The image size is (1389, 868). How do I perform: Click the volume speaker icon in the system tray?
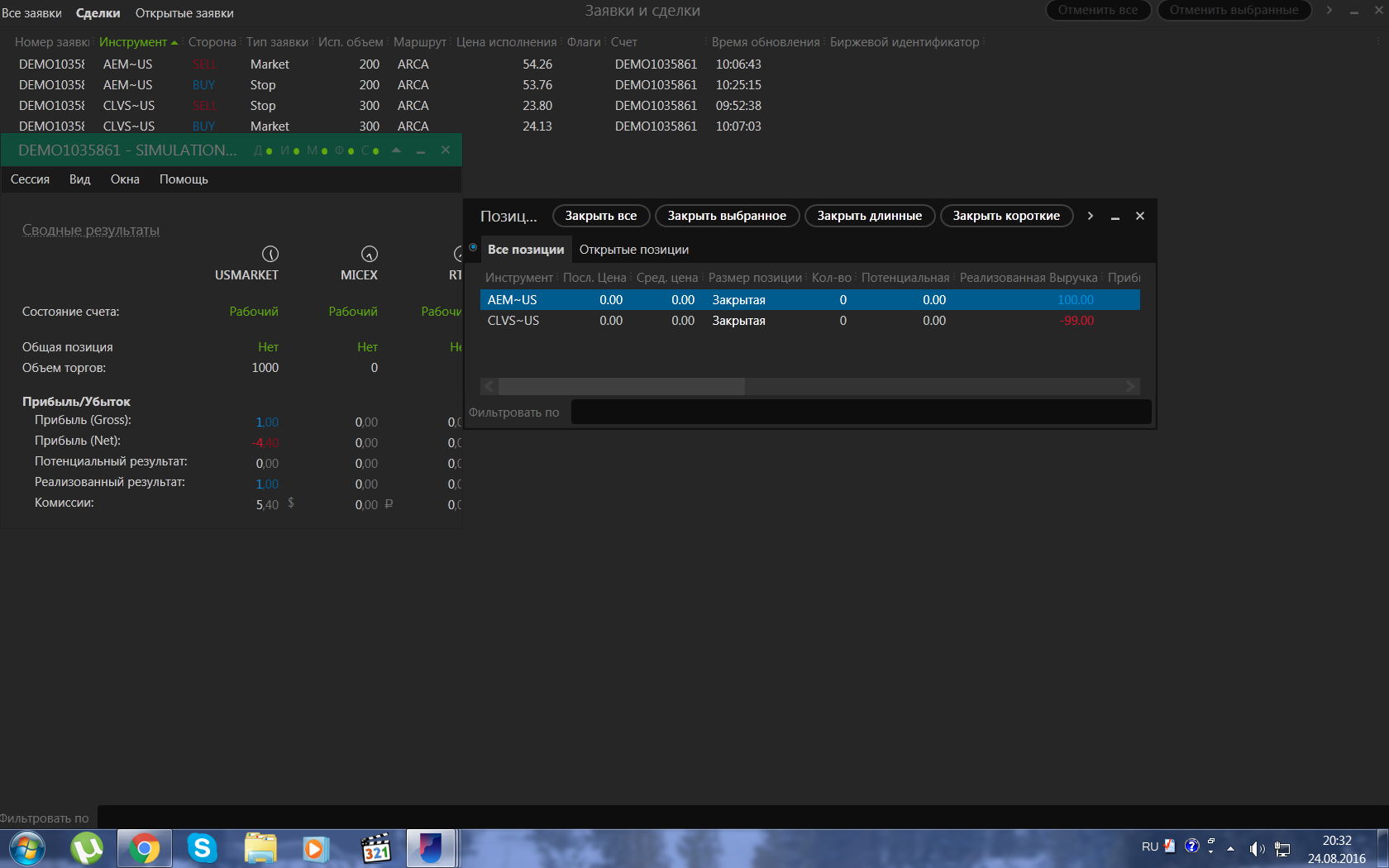click(1257, 848)
